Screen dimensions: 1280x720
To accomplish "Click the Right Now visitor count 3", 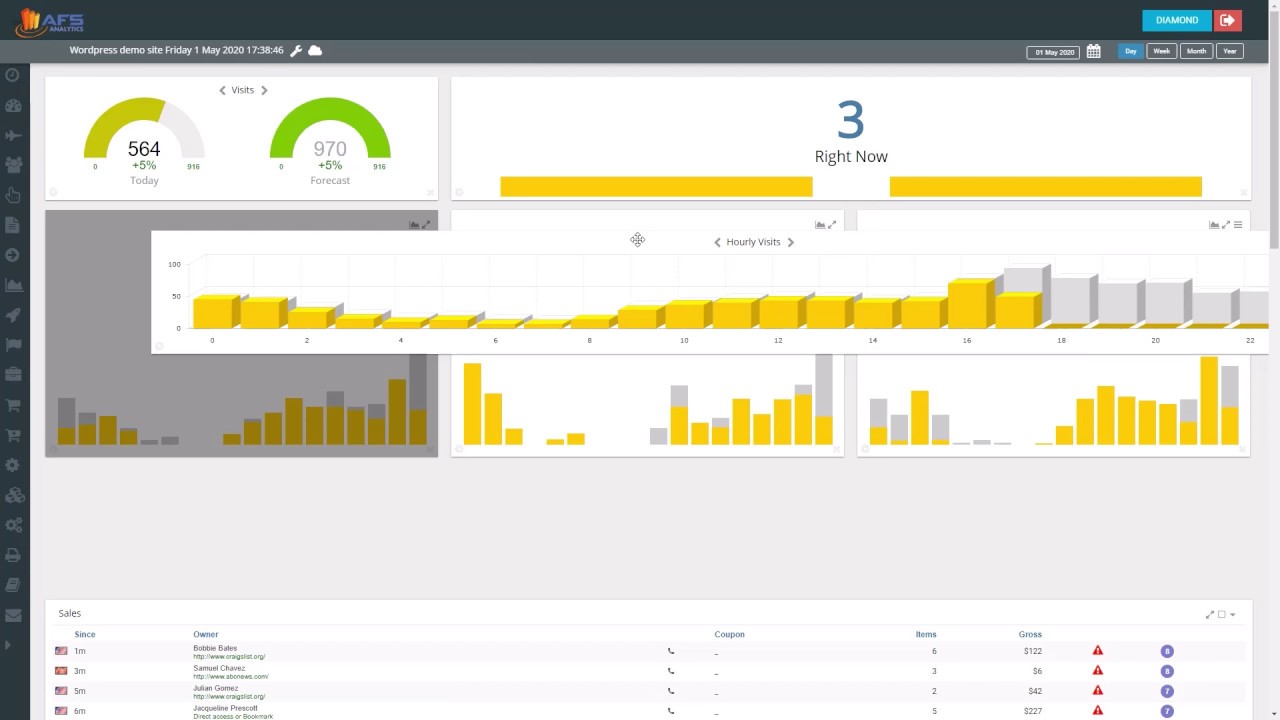I will coord(851,120).
